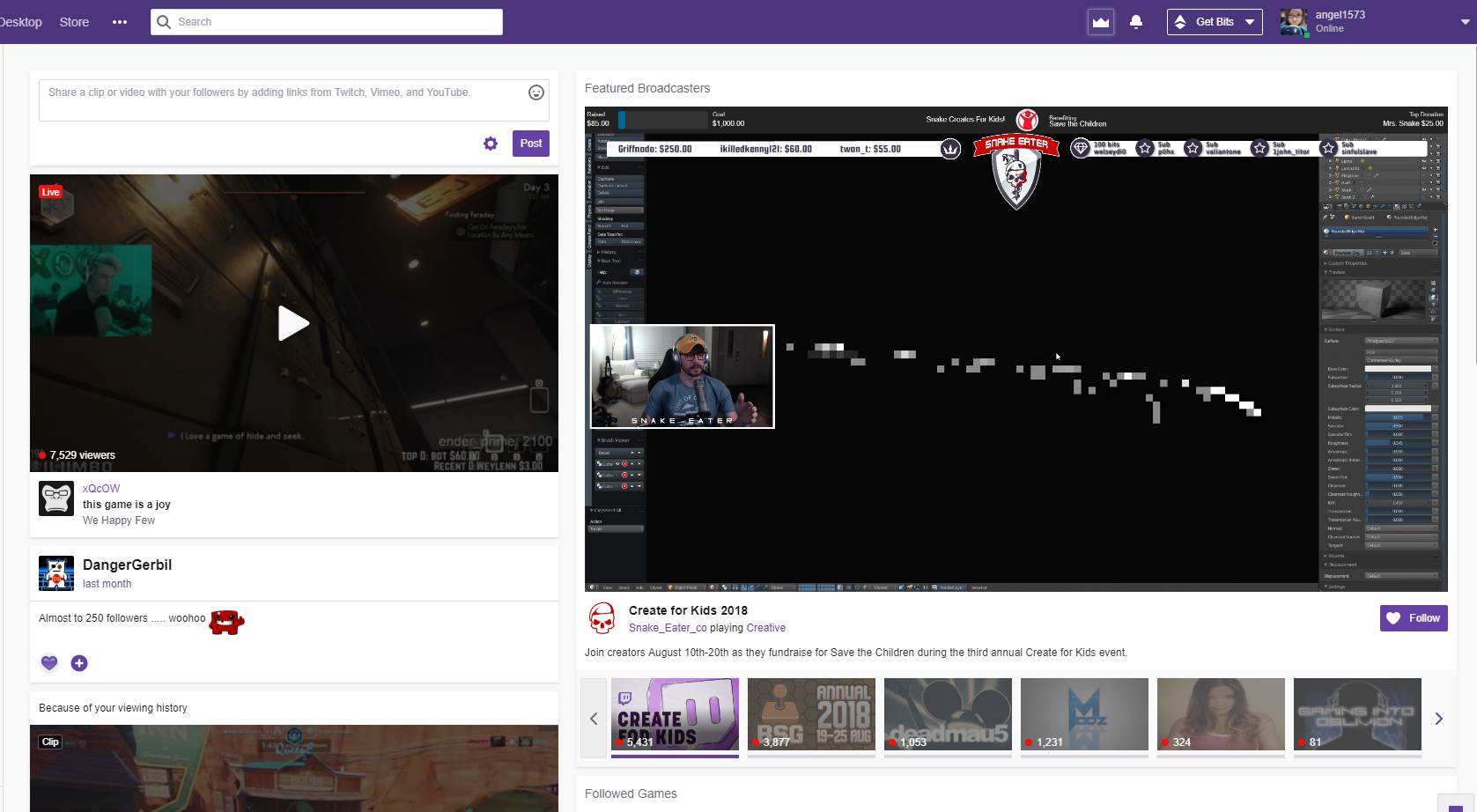Viewport: 1477px width, 812px height.
Task: Open the activity stats icon in top bar
Action: (1100, 21)
